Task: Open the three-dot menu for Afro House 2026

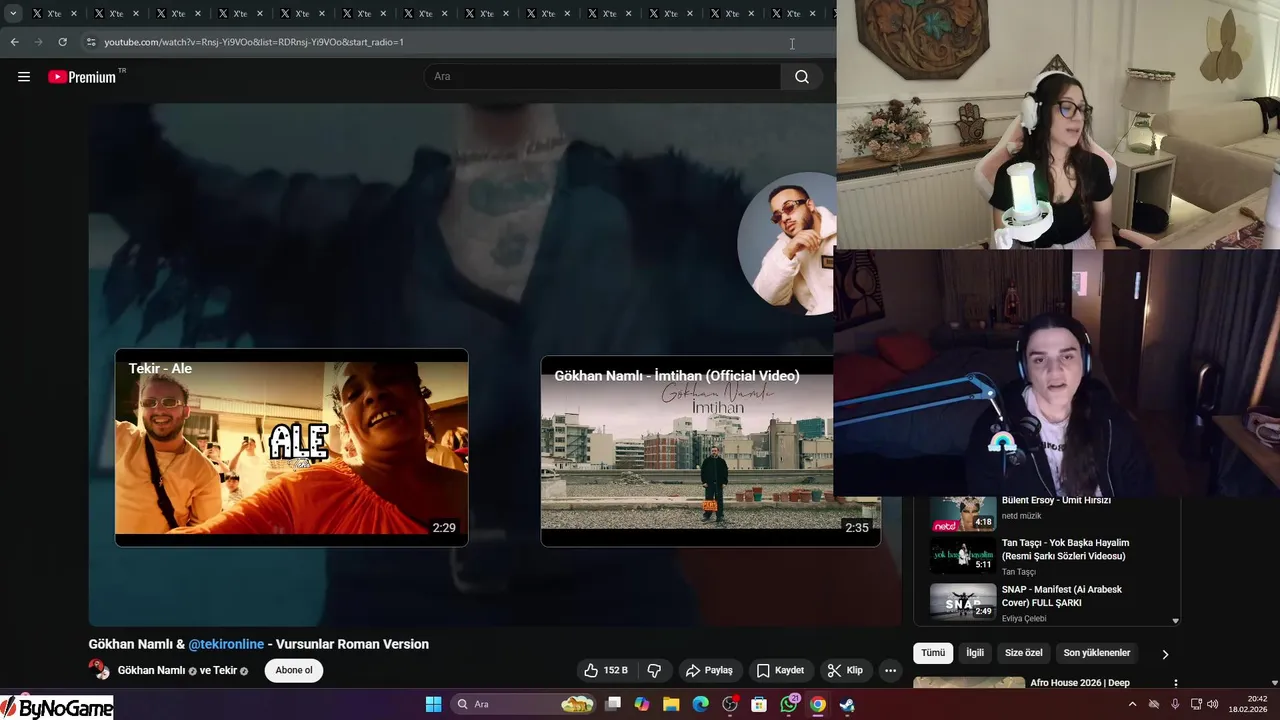Action: [1175, 683]
